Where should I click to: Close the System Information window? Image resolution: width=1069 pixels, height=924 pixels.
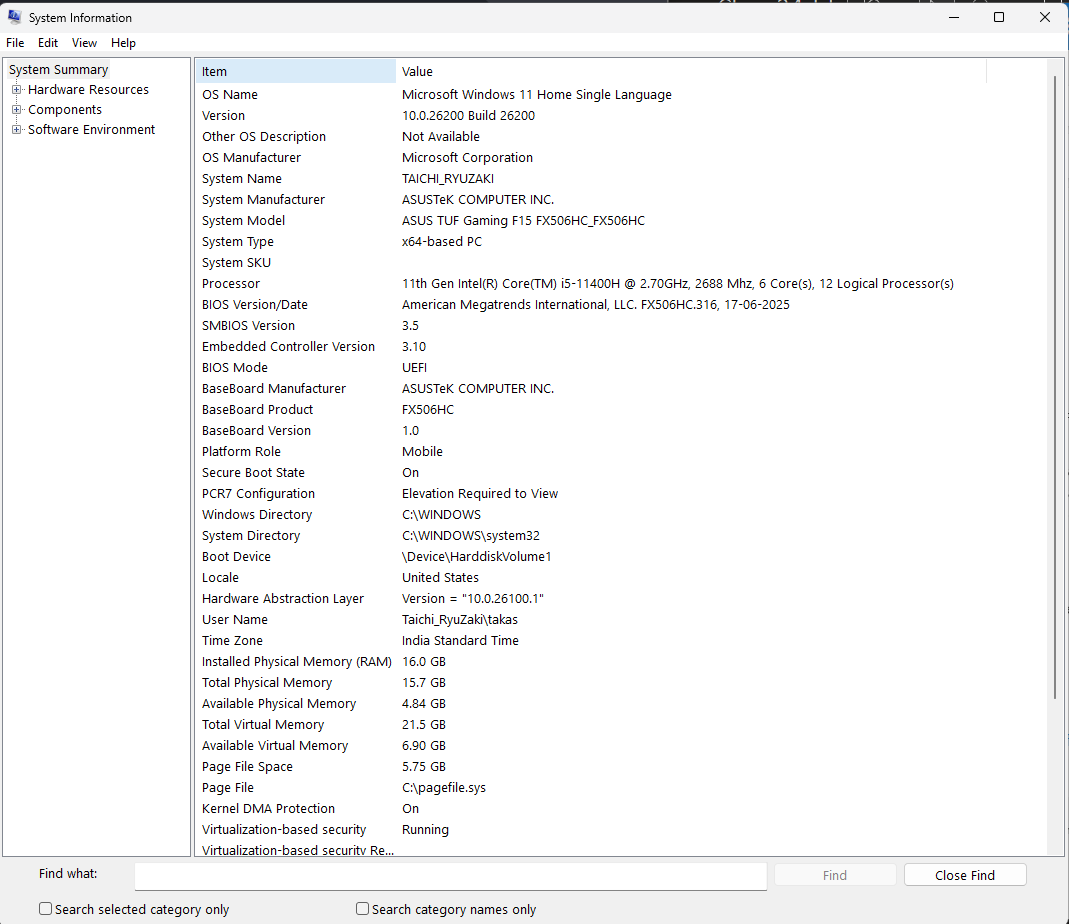[x=1044, y=17]
